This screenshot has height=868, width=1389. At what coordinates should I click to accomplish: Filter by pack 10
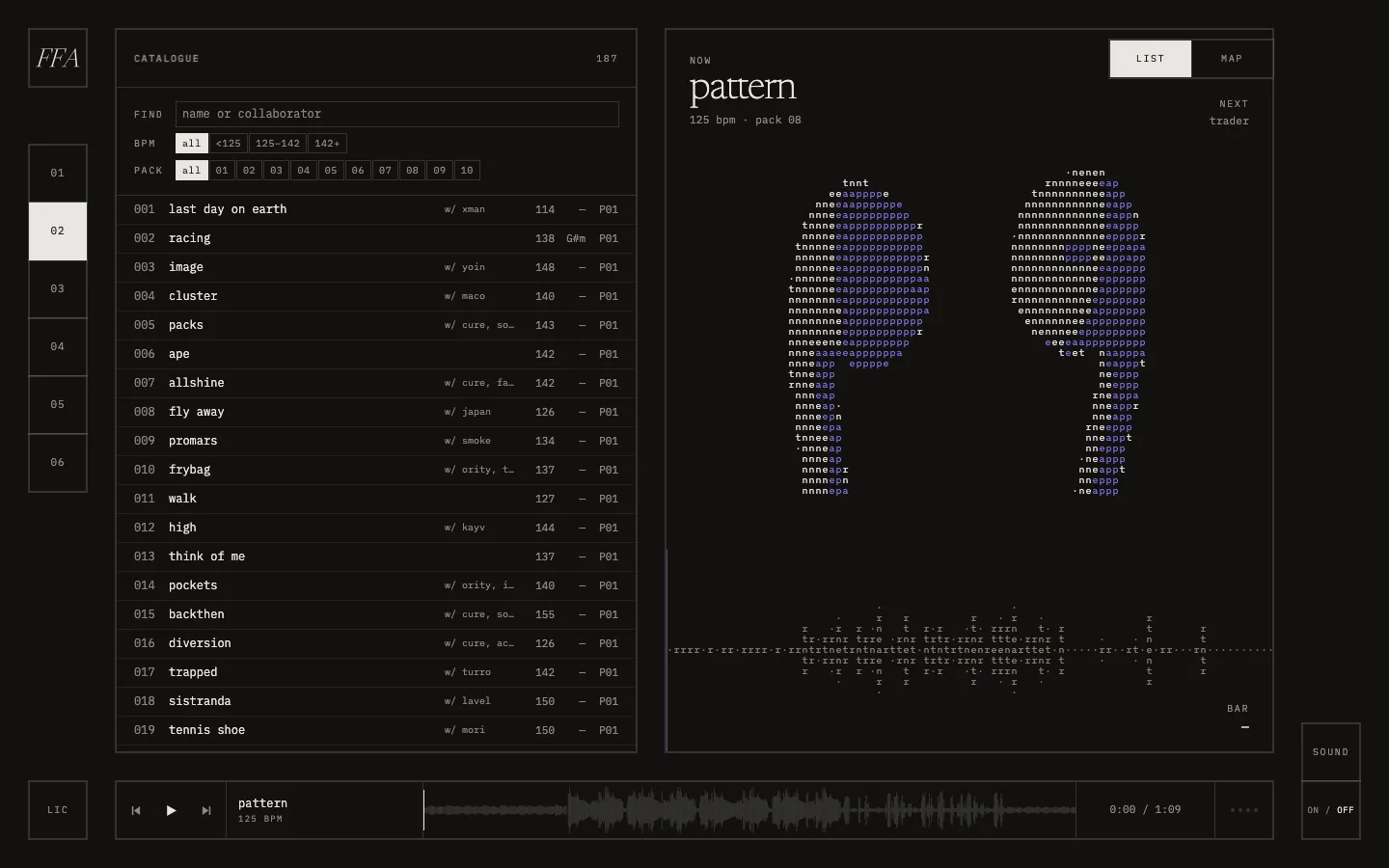tap(467, 171)
